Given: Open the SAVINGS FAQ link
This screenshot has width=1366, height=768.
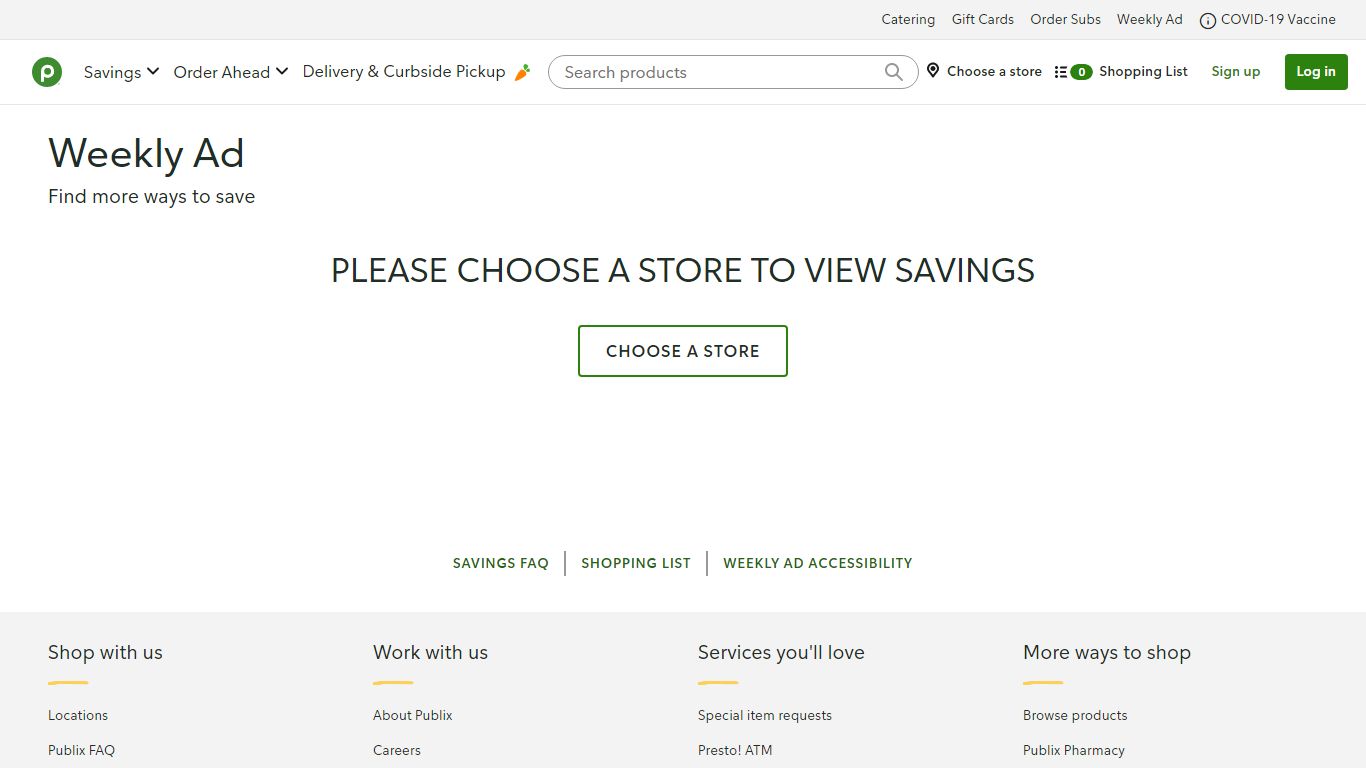Looking at the screenshot, I should [x=501, y=563].
